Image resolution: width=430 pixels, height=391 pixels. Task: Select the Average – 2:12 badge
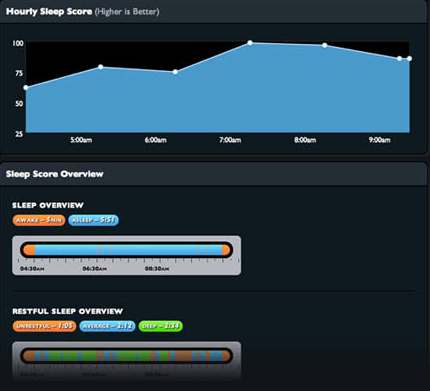tap(107, 326)
